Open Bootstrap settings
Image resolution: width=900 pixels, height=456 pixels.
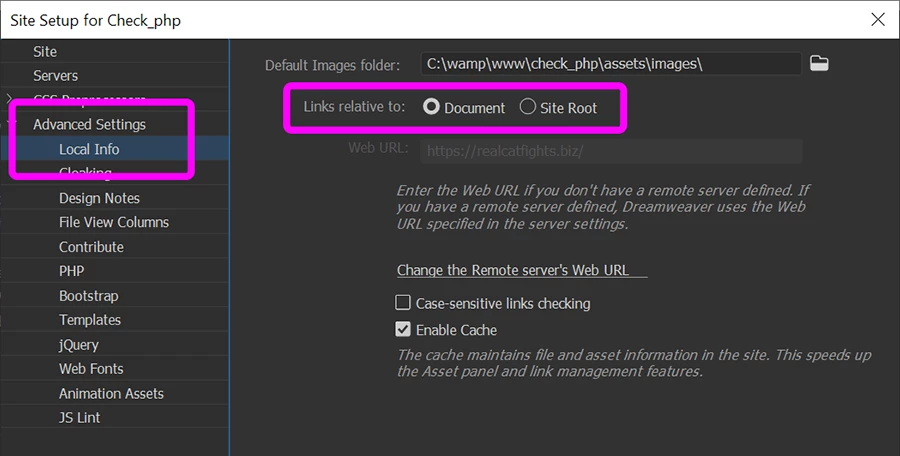tap(88, 296)
